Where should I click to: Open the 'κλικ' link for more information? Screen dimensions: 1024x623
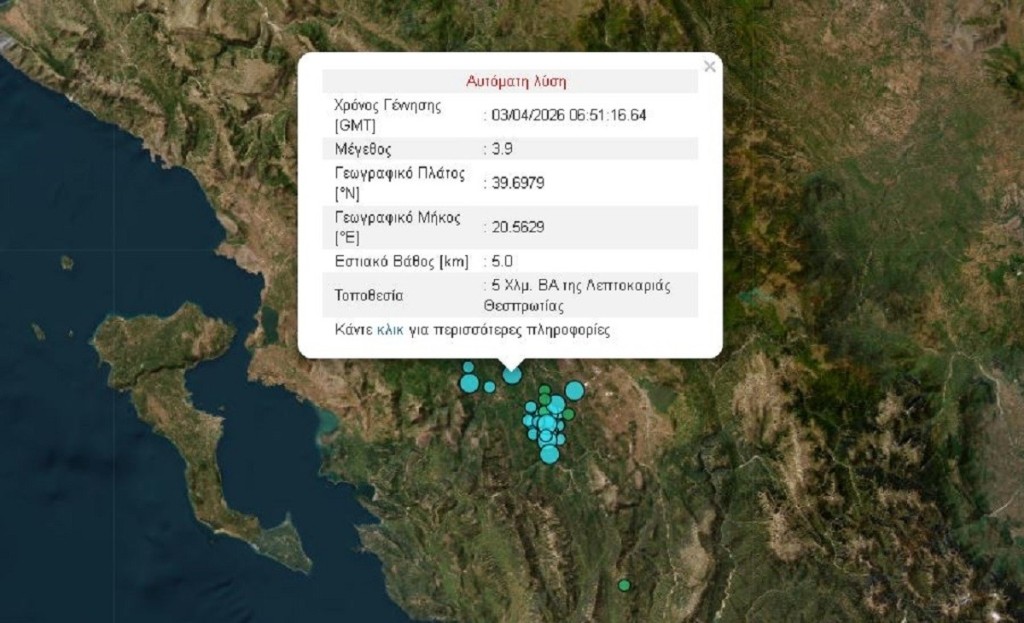coord(390,329)
